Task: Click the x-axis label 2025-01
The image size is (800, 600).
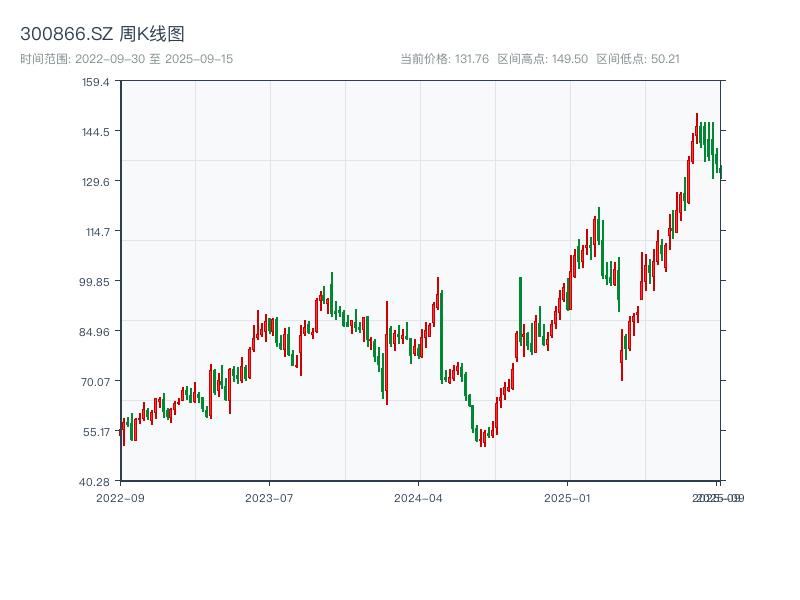Action: 567,498
